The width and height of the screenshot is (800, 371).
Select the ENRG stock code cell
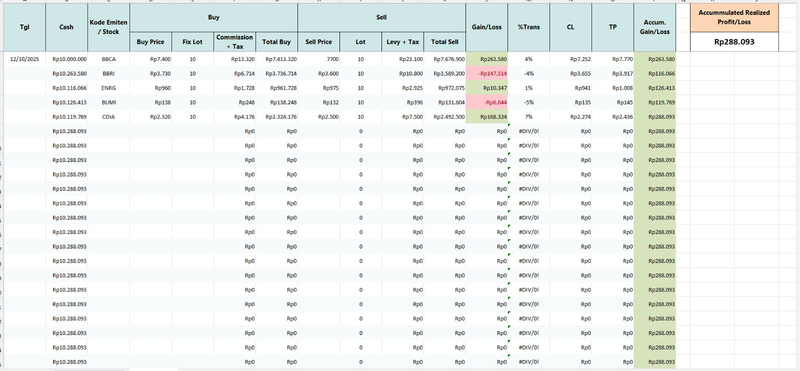(x=108, y=88)
